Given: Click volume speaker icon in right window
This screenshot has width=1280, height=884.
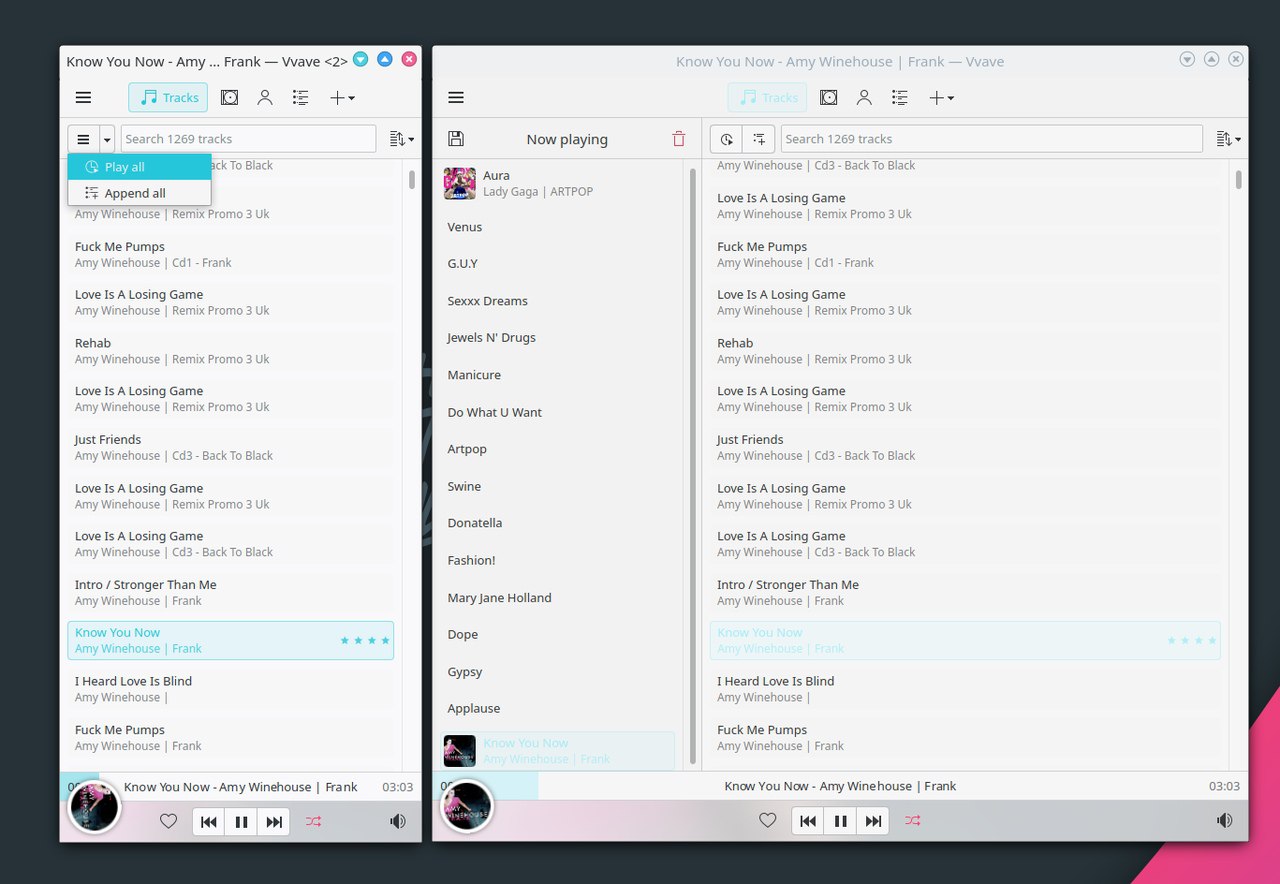Looking at the screenshot, I should pyautogui.click(x=1224, y=821).
